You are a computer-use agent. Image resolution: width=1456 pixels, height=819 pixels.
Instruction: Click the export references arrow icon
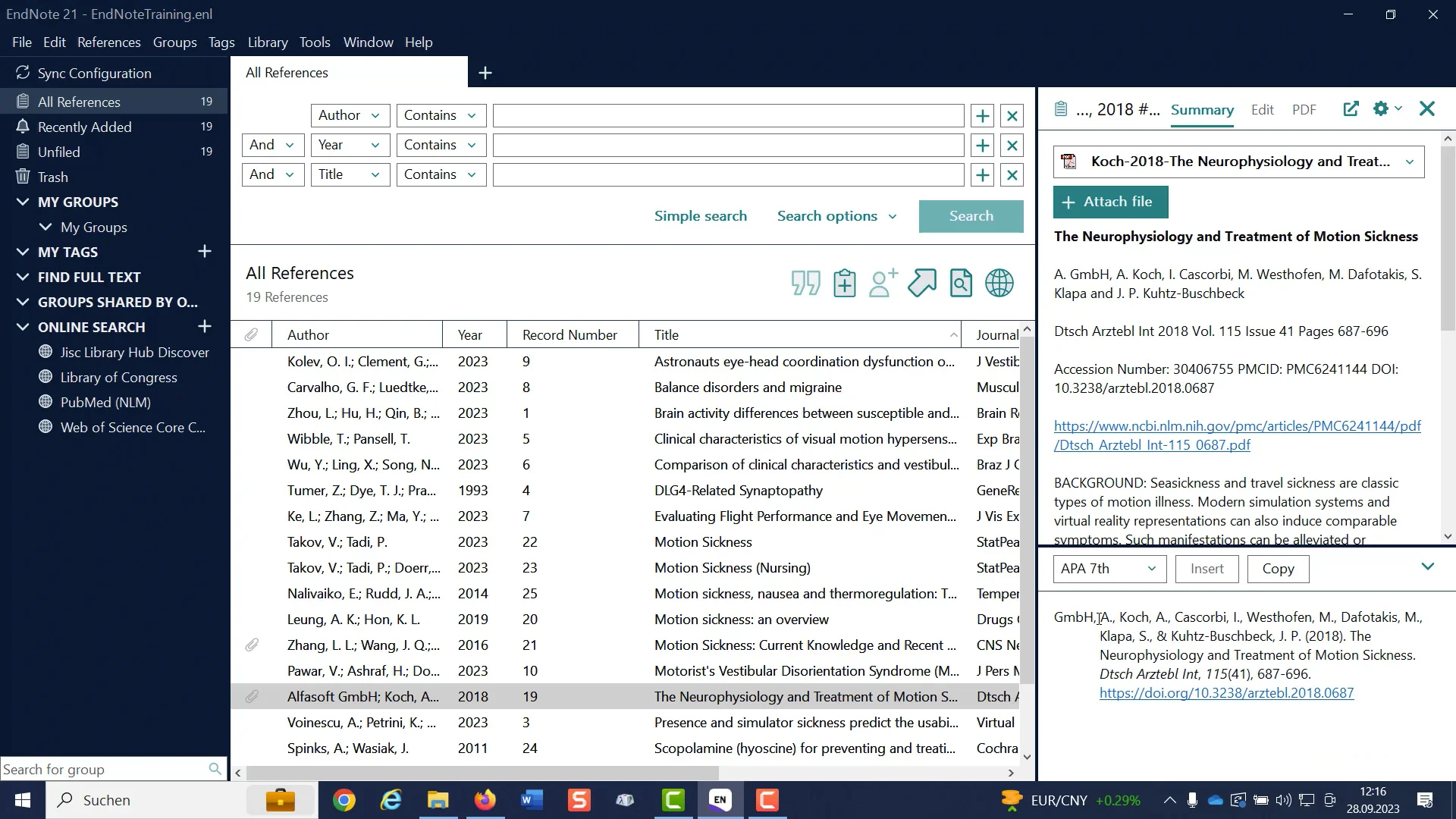[x=922, y=284]
